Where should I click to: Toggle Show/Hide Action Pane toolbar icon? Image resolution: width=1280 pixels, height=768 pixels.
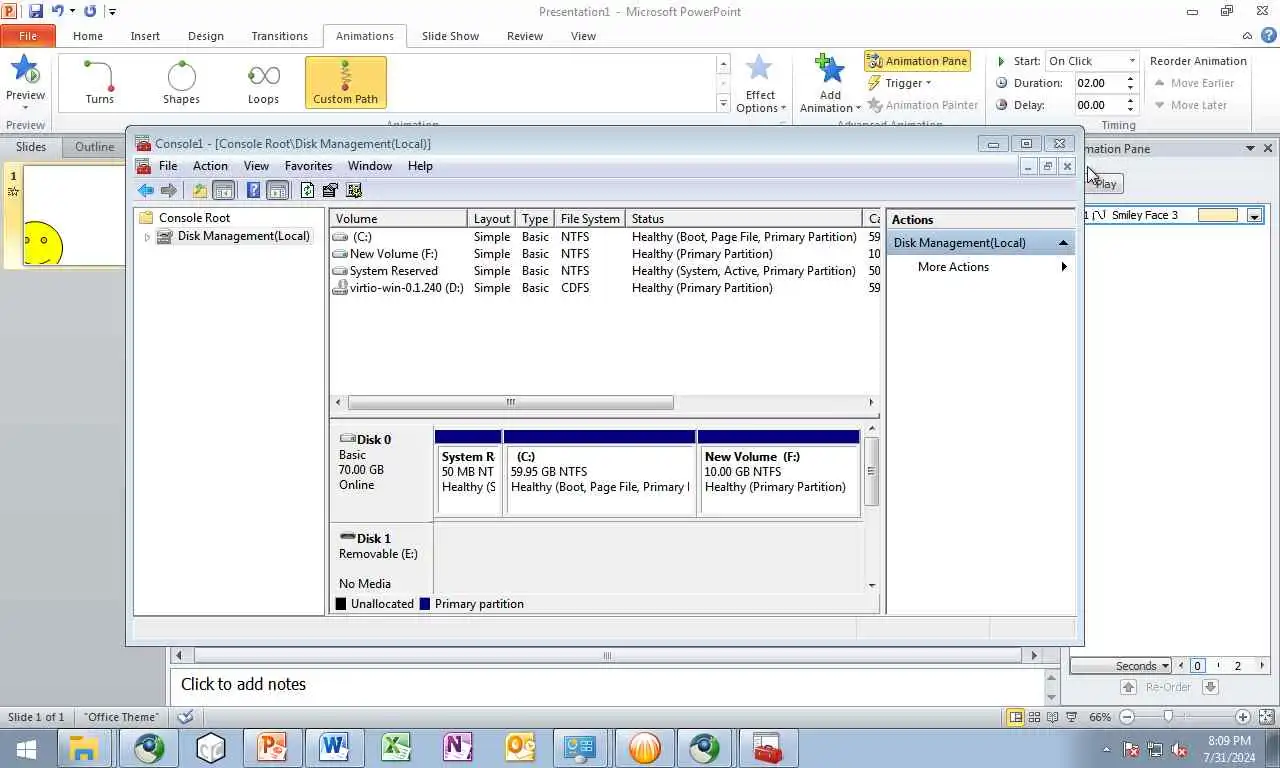click(278, 190)
